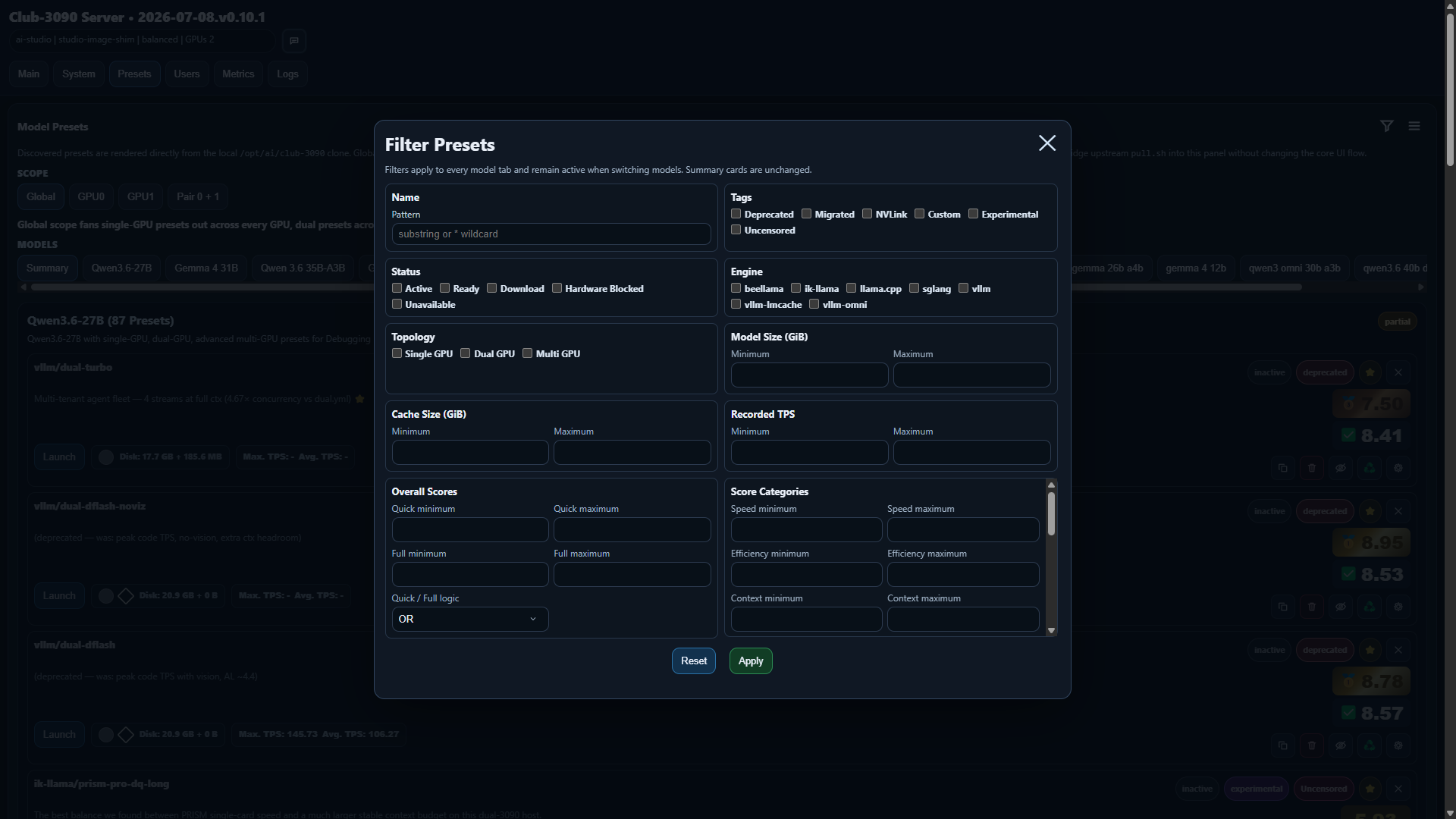
Task: Click the up arrow in Score Categories scrollbar
Action: [x=1051, y=485]
